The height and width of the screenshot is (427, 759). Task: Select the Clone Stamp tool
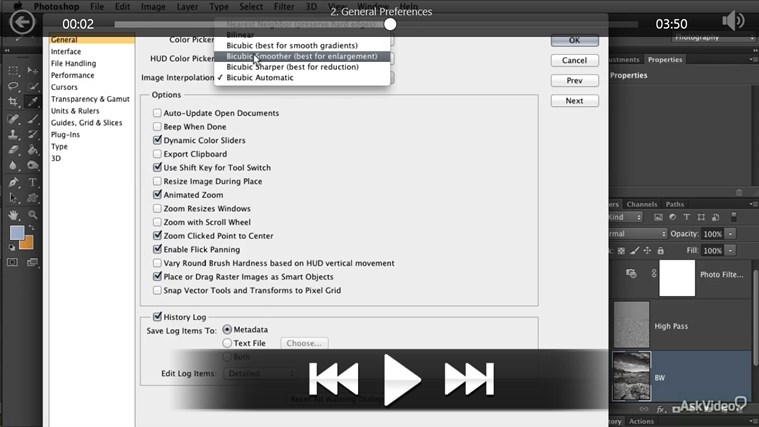(13, 134)
